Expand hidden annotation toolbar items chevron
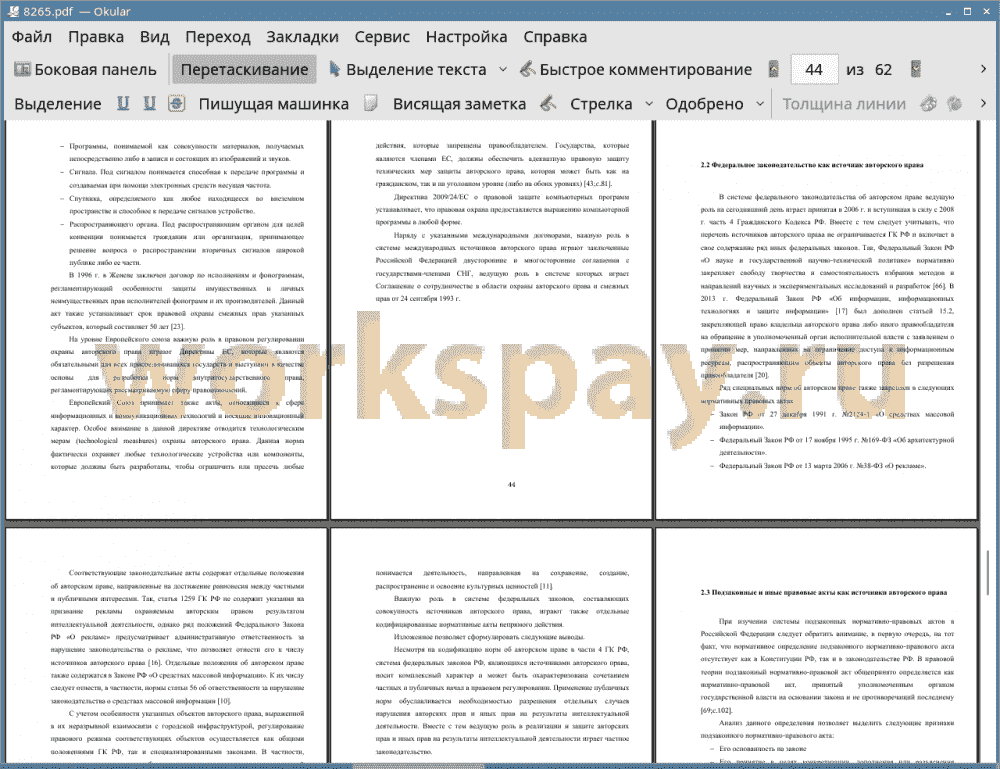 tap(983, 103)
